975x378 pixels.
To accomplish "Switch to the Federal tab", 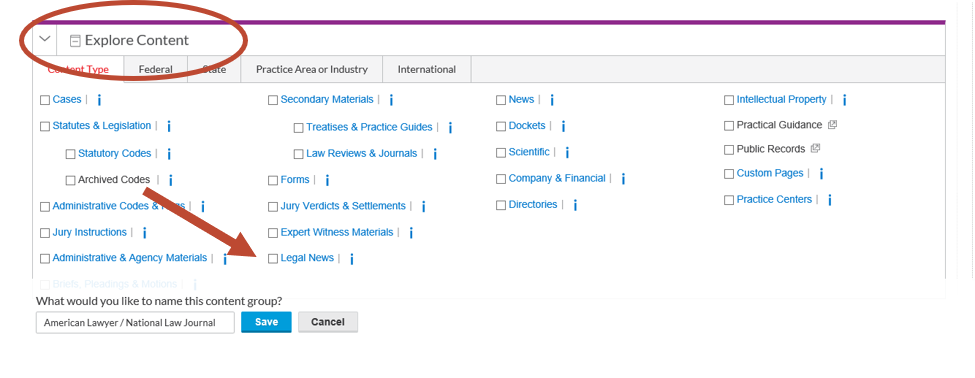I will pos(155,70).
